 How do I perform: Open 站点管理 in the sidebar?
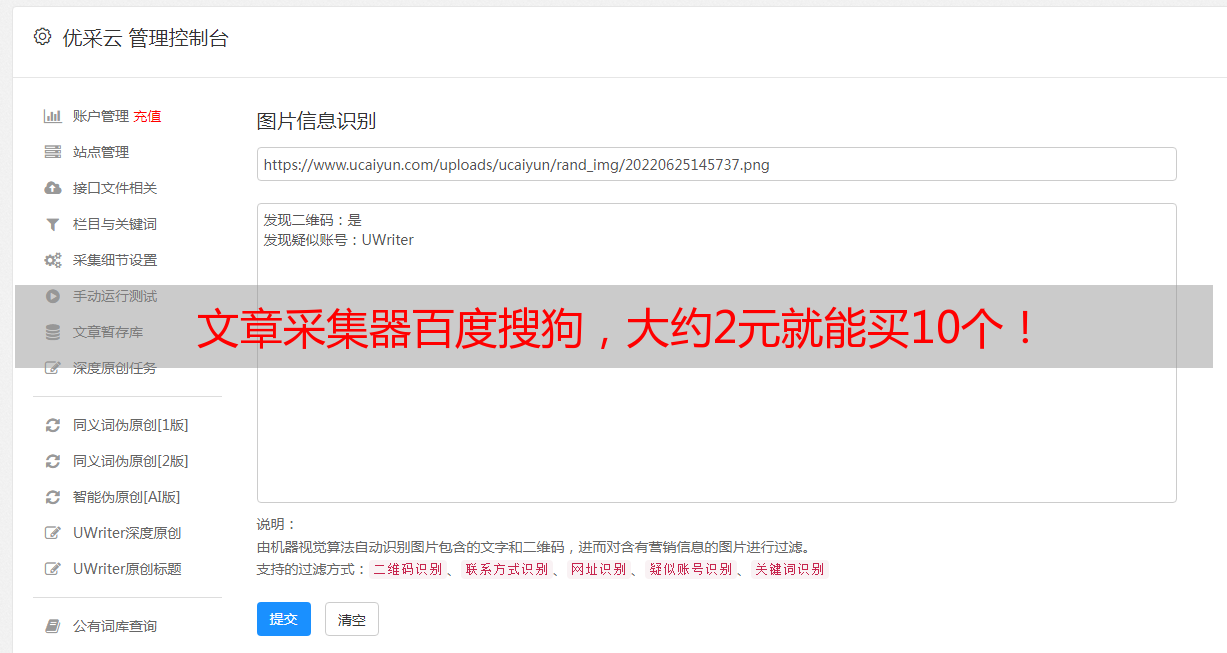101,152
